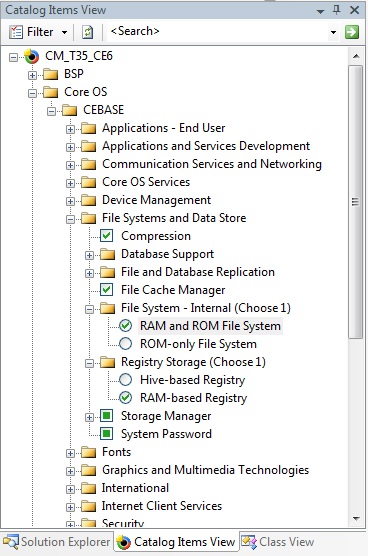
Task: Click the CM_T35_CE6 project icon
Action: click(x=32, y=56)
